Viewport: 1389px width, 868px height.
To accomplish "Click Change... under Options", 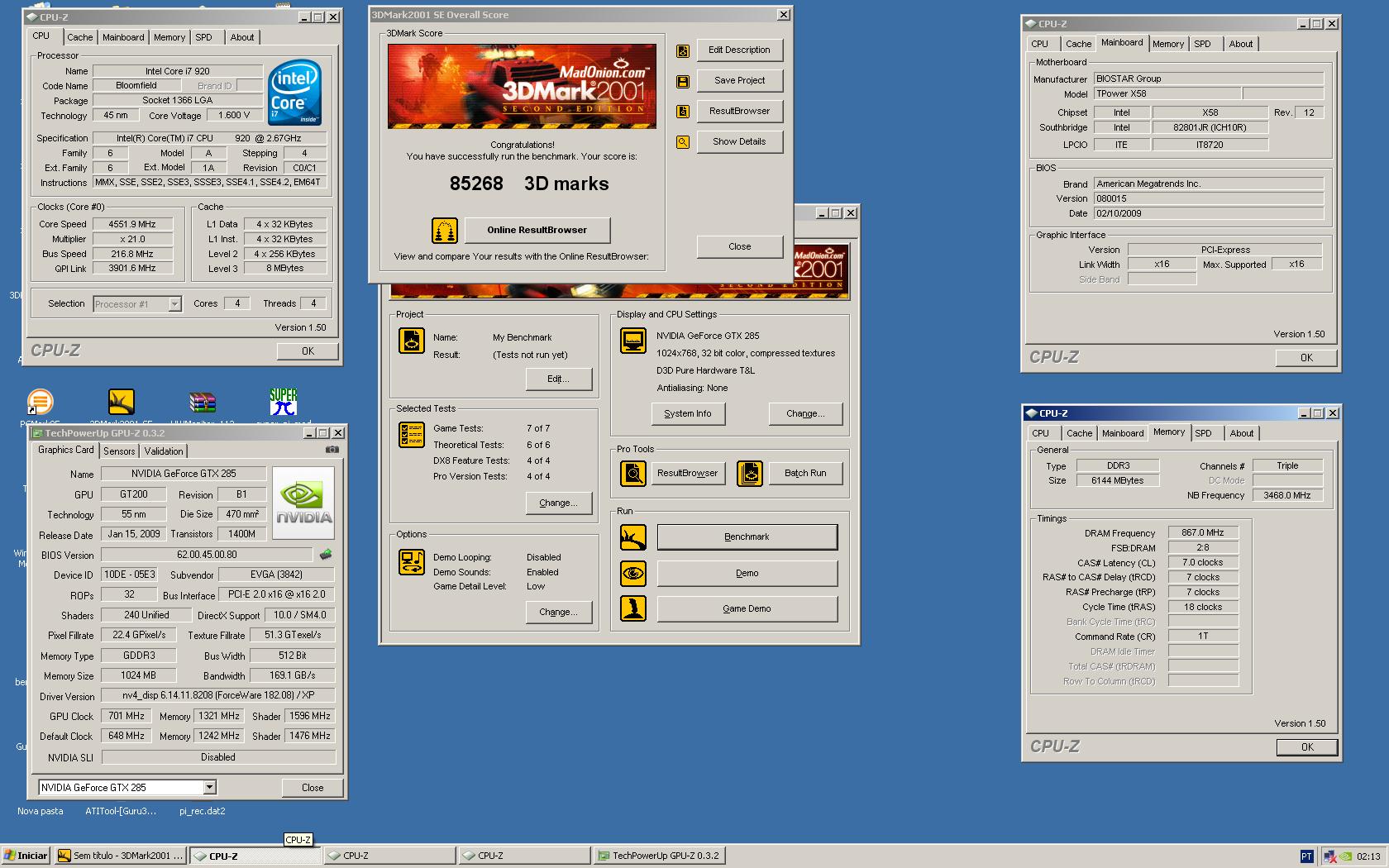I will point(559,613).
